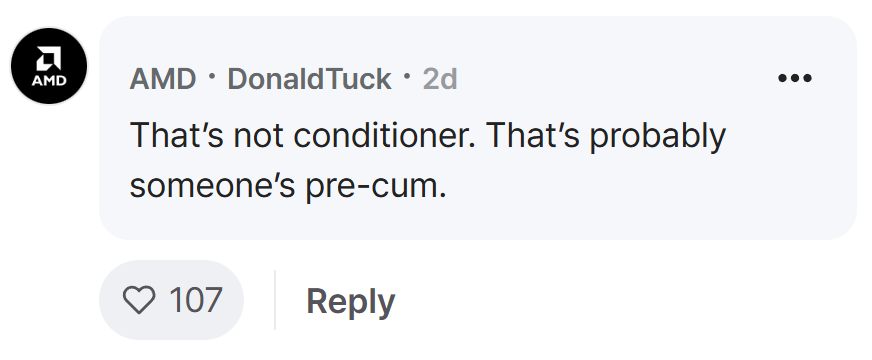
Task: Click the white AMD text inside avatar
Action: (49, 81)
